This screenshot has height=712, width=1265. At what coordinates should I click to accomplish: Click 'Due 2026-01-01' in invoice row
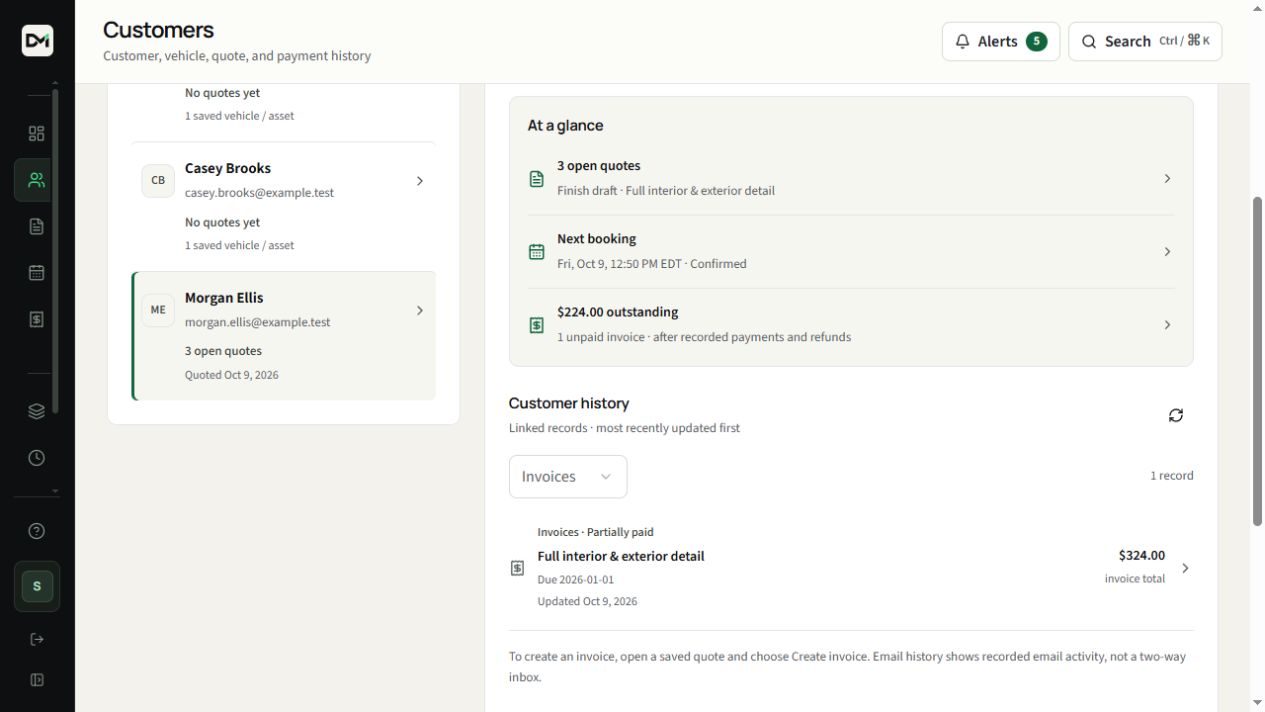(575, 580)
